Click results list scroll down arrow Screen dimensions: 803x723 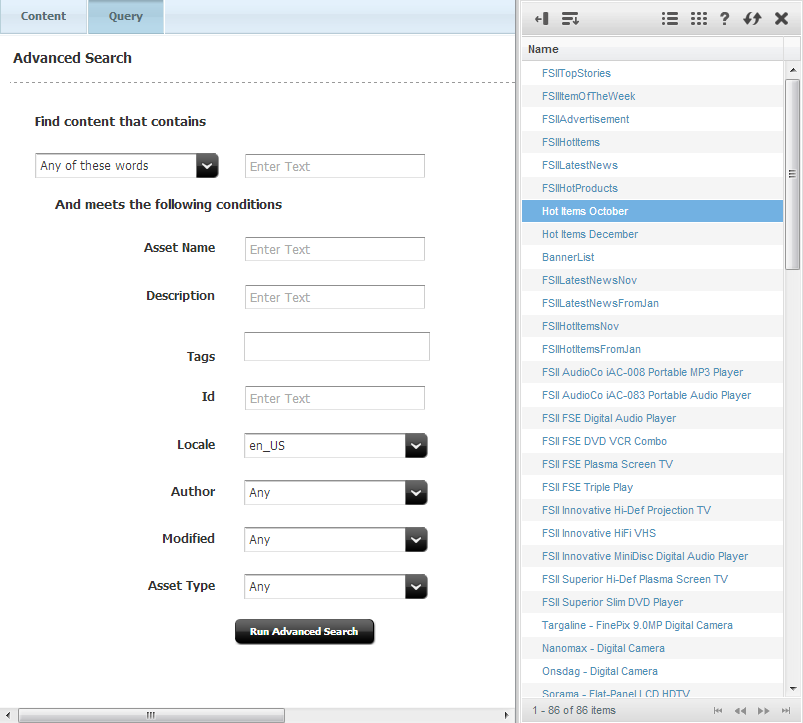(x=793, y=689)
